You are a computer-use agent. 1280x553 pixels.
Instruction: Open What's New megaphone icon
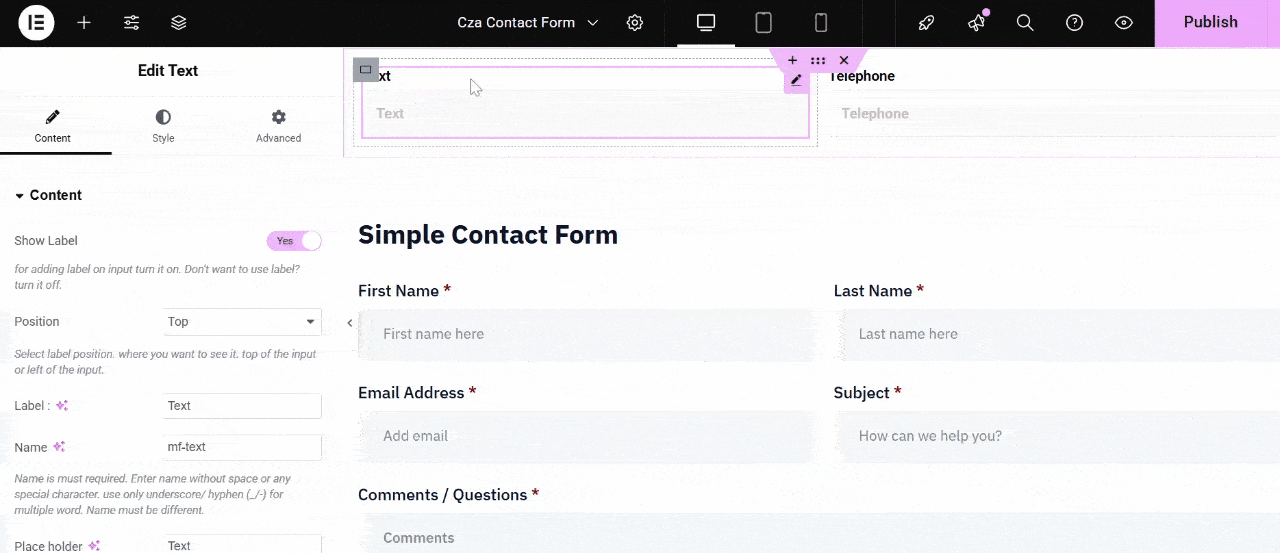coord(976,23)
